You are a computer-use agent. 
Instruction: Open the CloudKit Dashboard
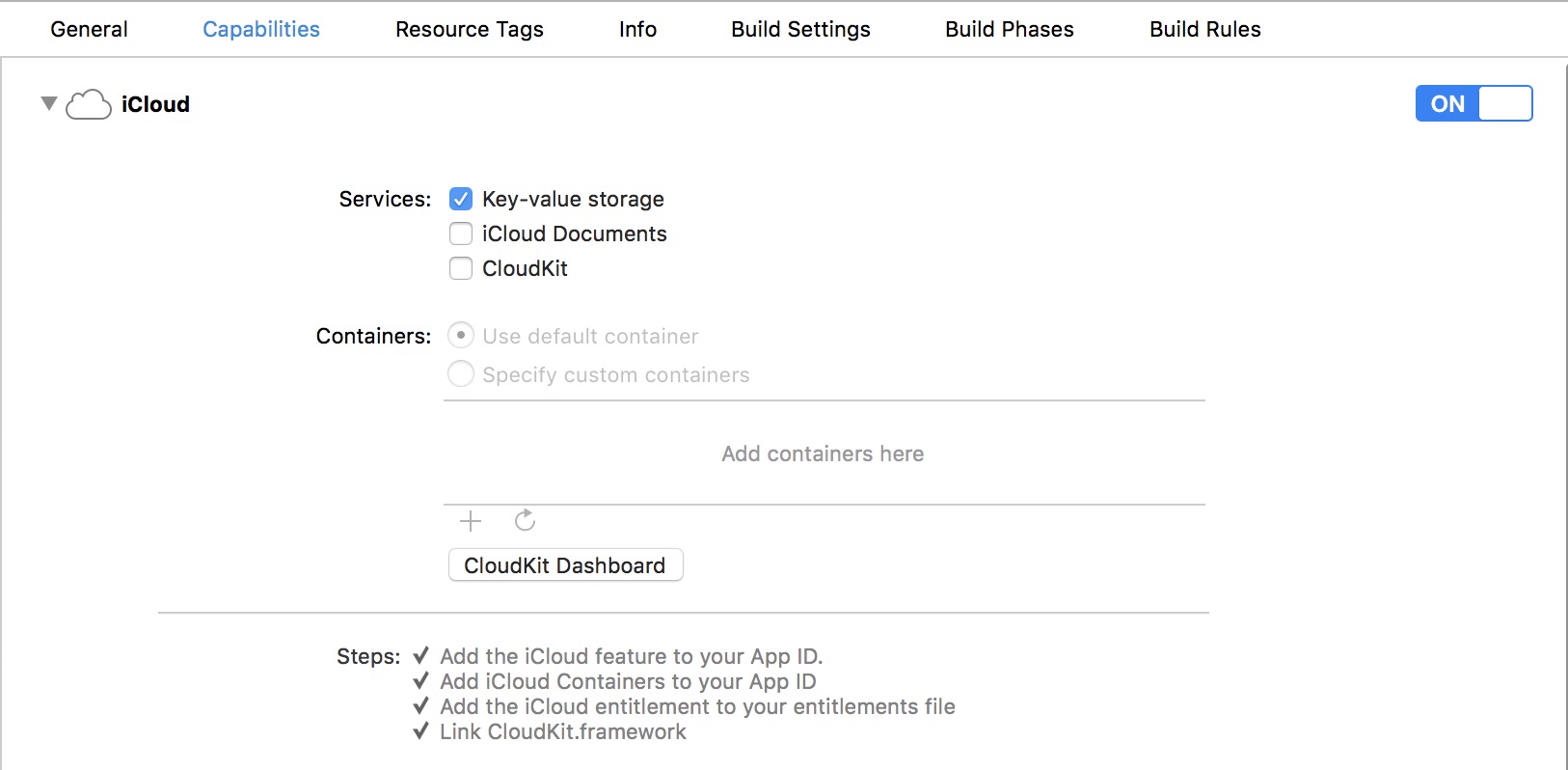(x=565, y=565)
